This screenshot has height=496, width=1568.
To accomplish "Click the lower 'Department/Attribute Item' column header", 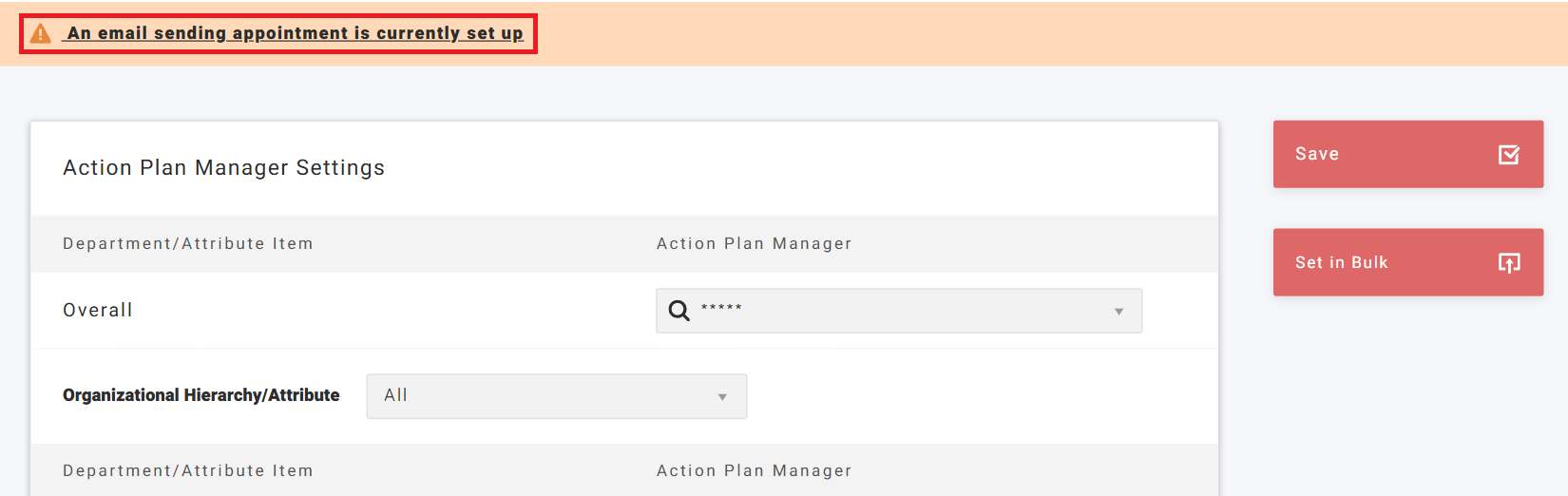I will (187, 470).
